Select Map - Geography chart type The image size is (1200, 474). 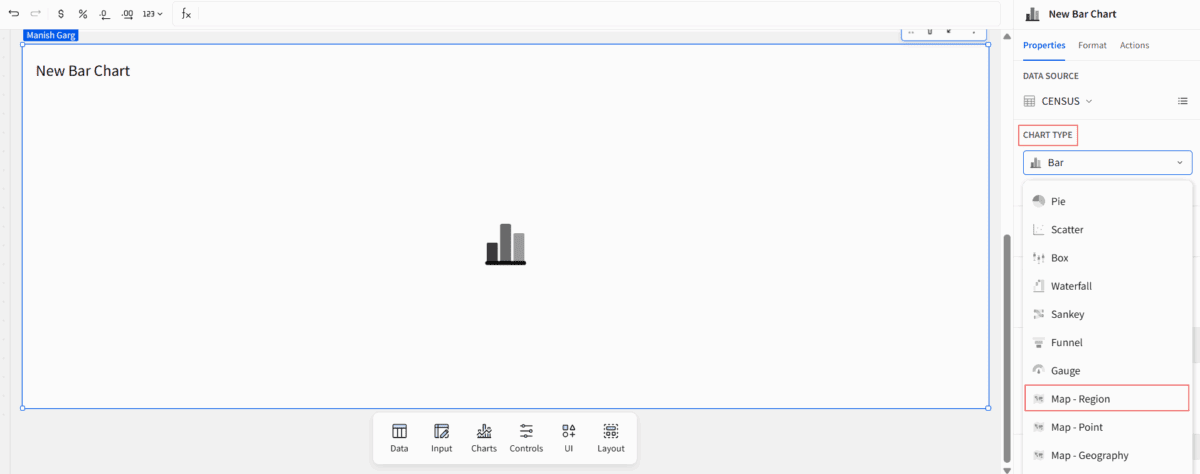[1107, 455]
